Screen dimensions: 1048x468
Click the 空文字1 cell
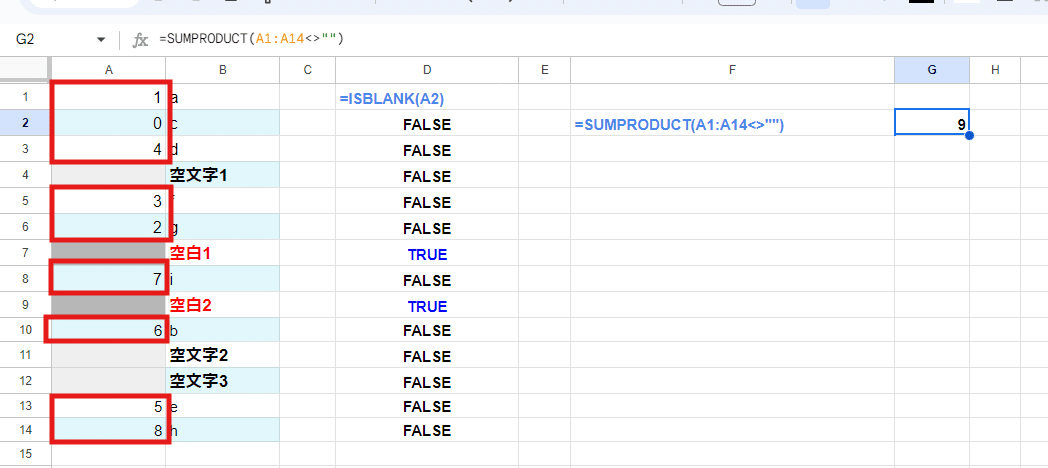[x=222, y=175]
